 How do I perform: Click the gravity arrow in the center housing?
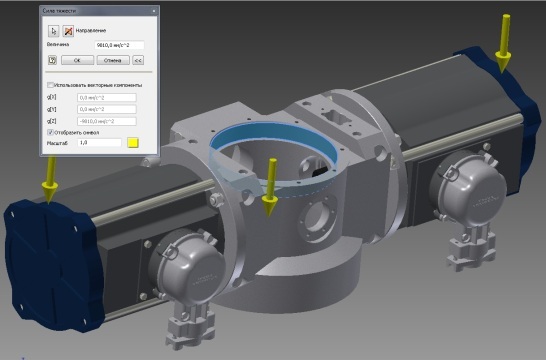(x=270, y=187)
